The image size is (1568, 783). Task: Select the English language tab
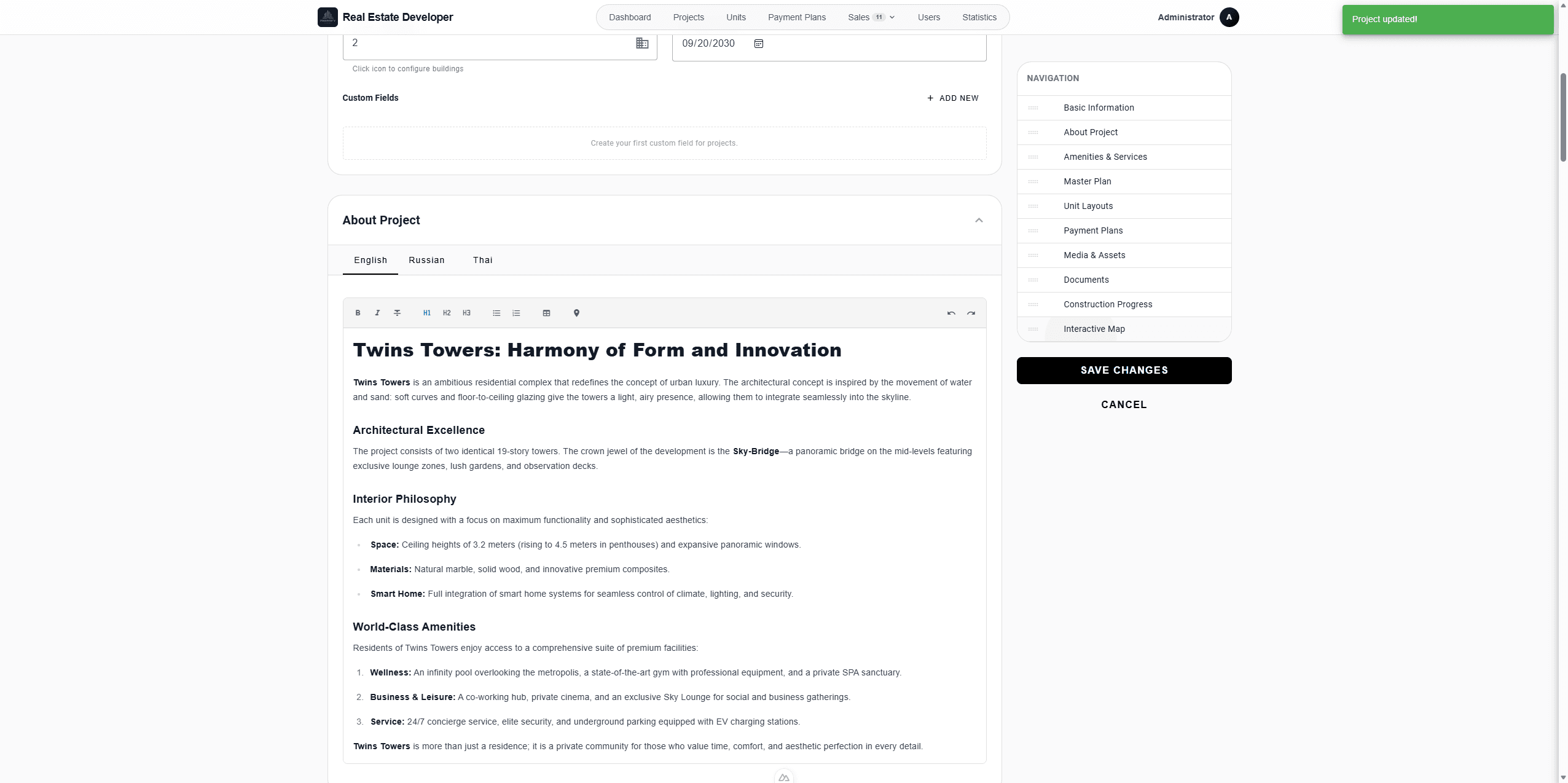coord(370,260)
